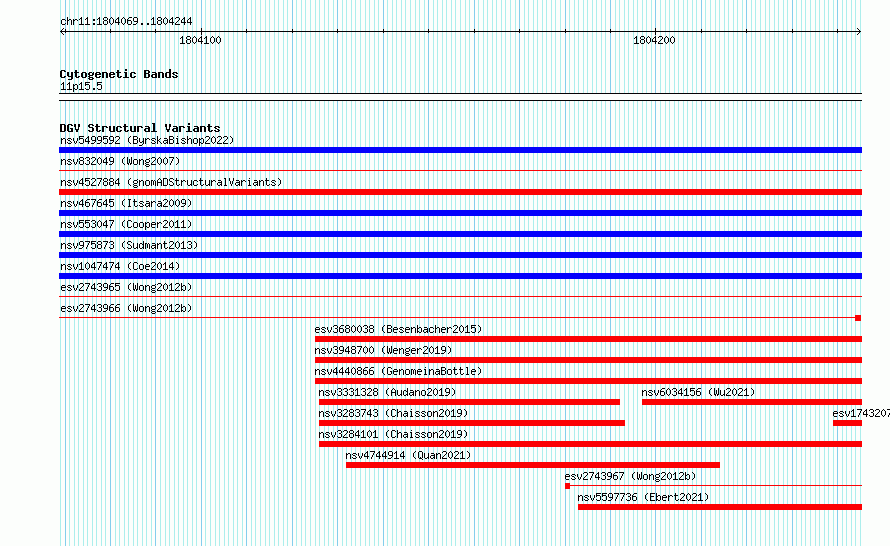Select the nsv553047 blue variant bar

(460, 234)
